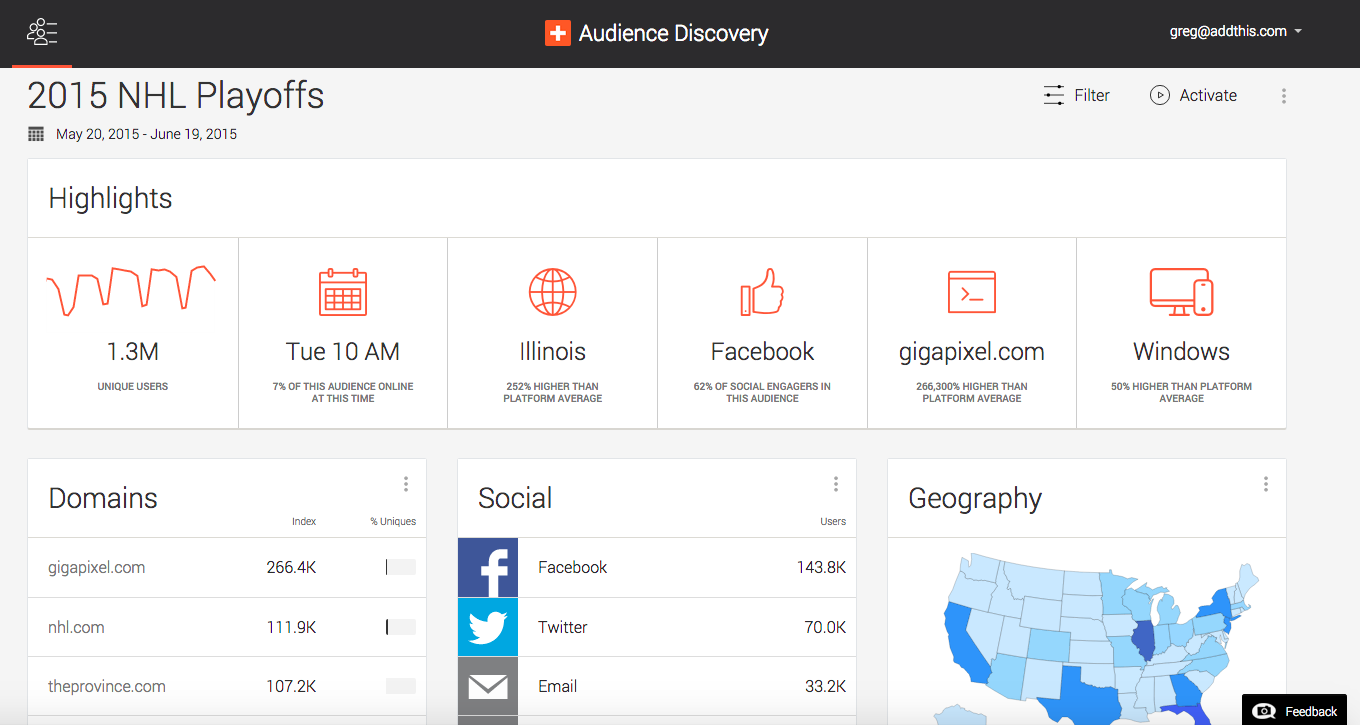Click the Highlights section heading
Image resolution: width=1360 pixels, height=725 pixels.
[x=110, y=198]
